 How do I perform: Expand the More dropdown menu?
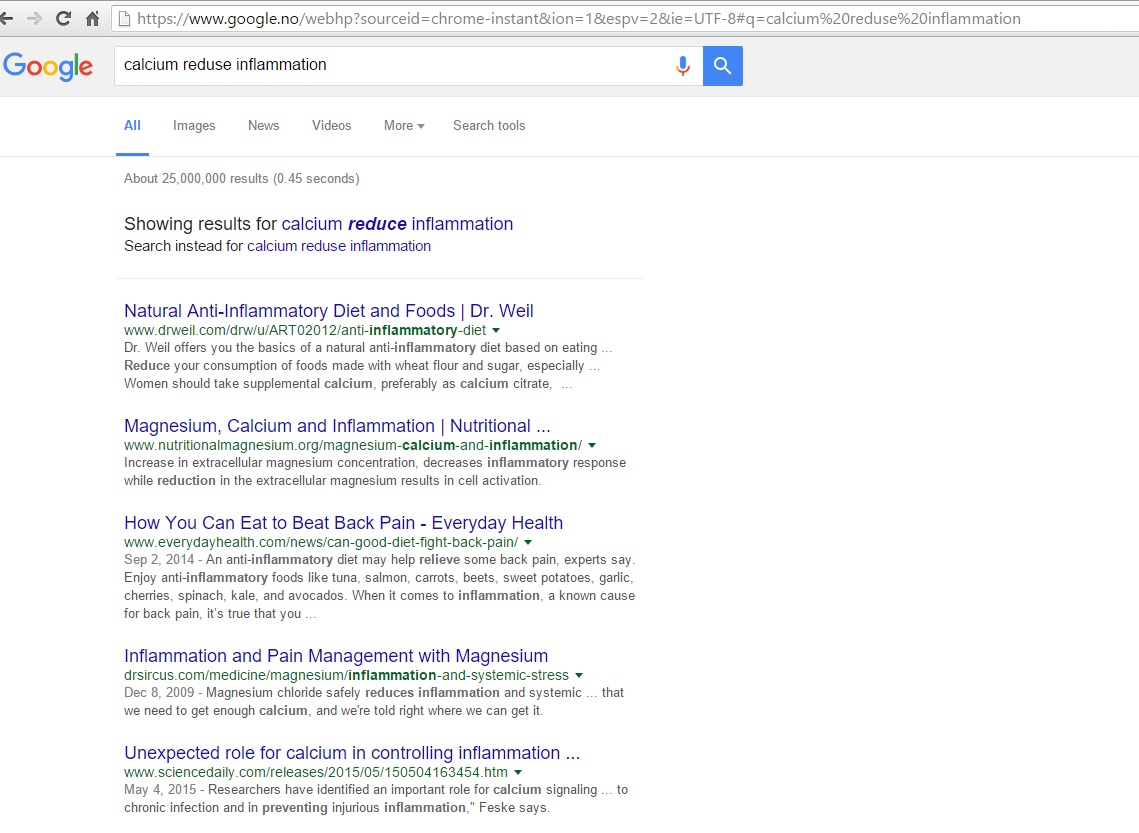404,126
